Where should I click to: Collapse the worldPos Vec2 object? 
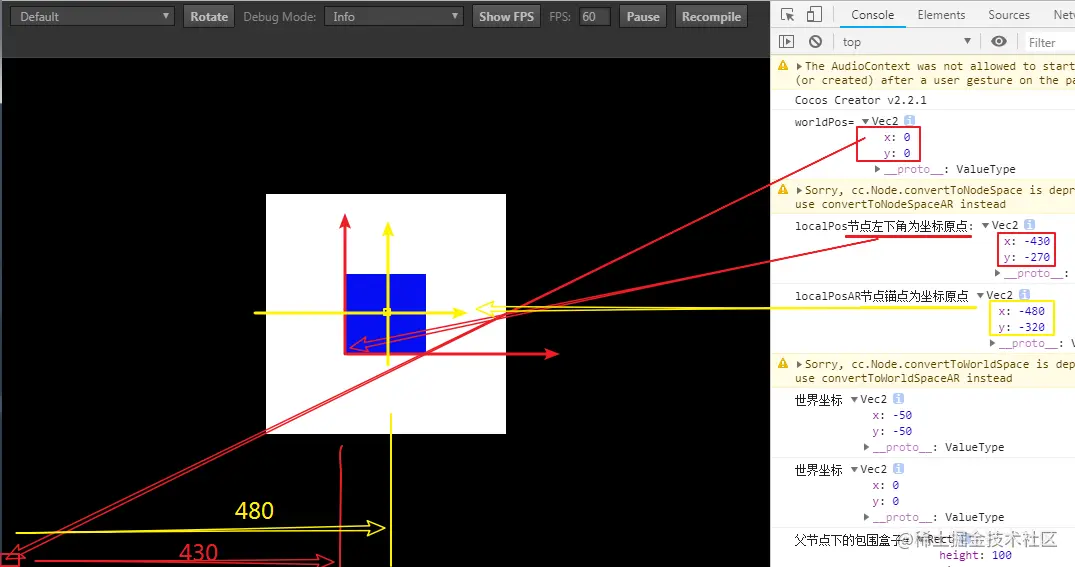[x=865, y=121]
